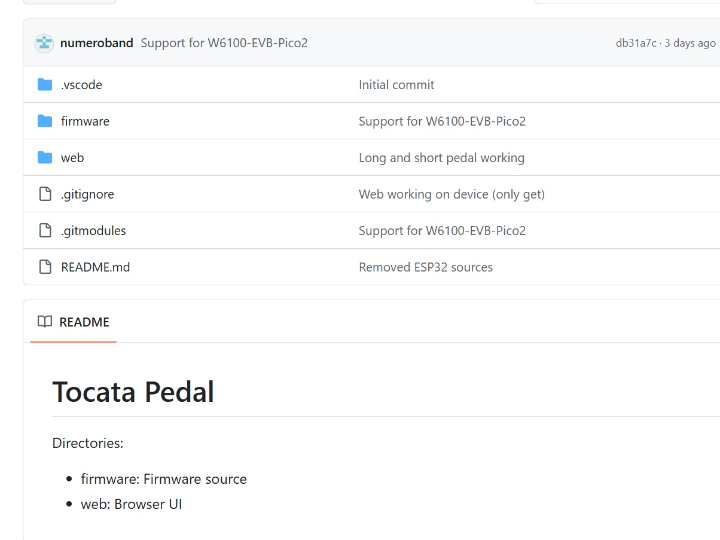
Task: Click the README book icon
Action: click(45, 322)
